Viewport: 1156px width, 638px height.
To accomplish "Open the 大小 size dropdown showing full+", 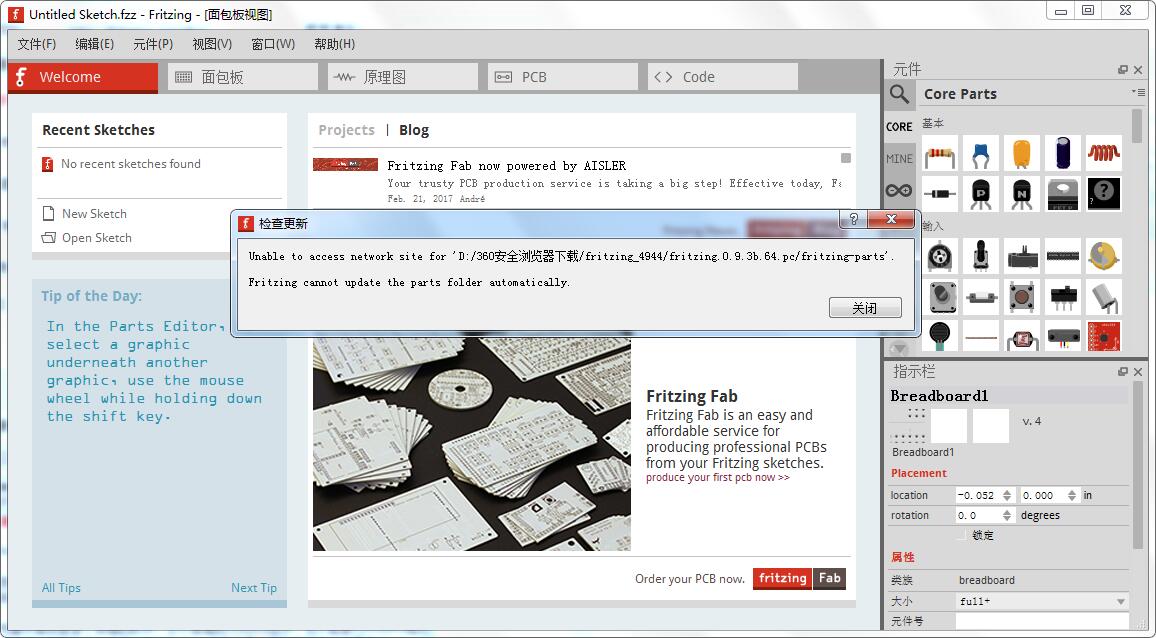I will [x=1042, y=601].
